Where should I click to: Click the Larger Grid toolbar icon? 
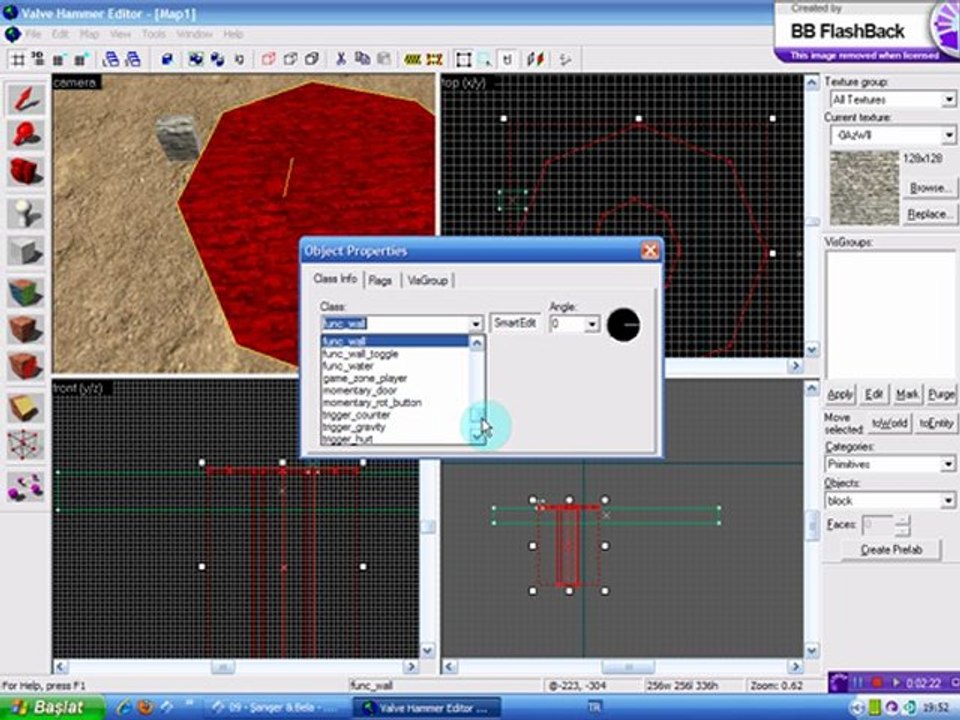[x=80, y=59]
